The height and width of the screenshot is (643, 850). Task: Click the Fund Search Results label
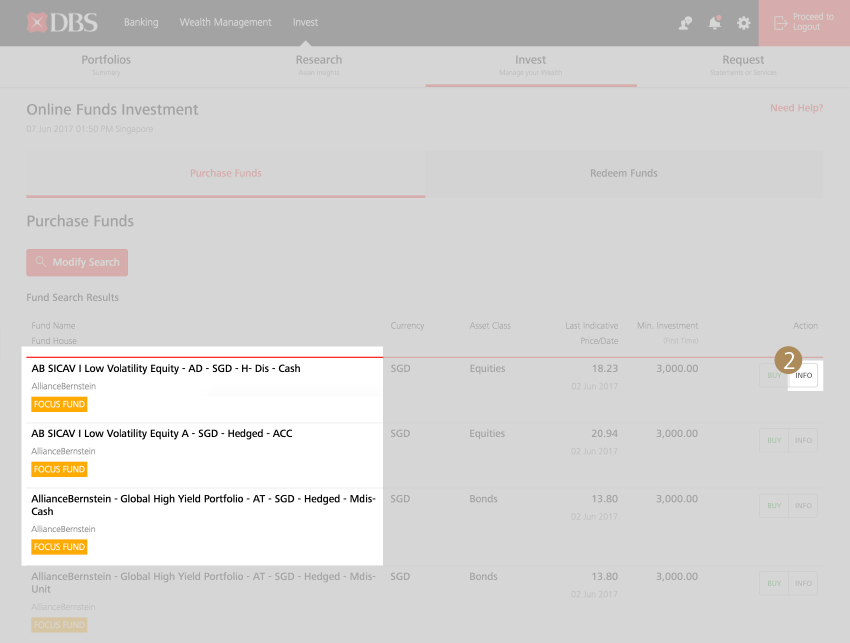pyautogui.click(x=73, y=298)
